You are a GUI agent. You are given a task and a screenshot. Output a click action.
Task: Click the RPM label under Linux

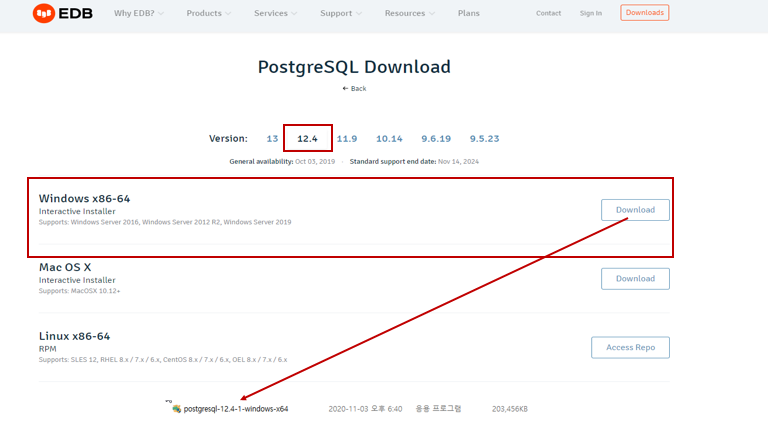pos(48,349)
